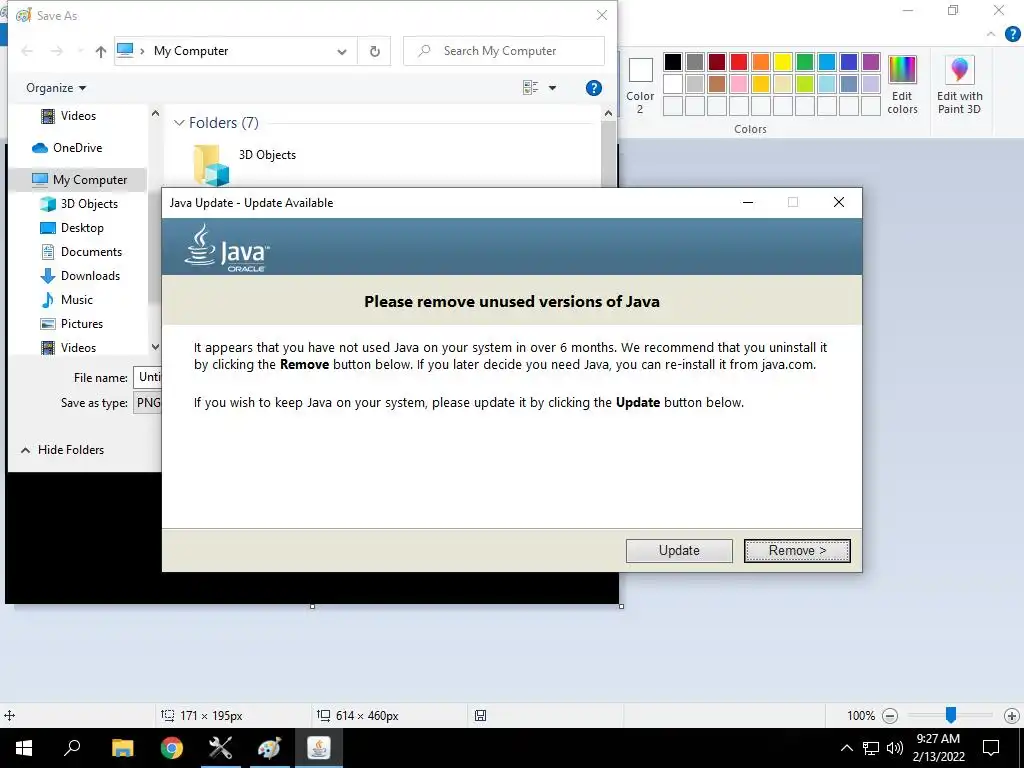Click the File name input field
This screenshot has width=1024, height=768.
(x=148, y=377)
